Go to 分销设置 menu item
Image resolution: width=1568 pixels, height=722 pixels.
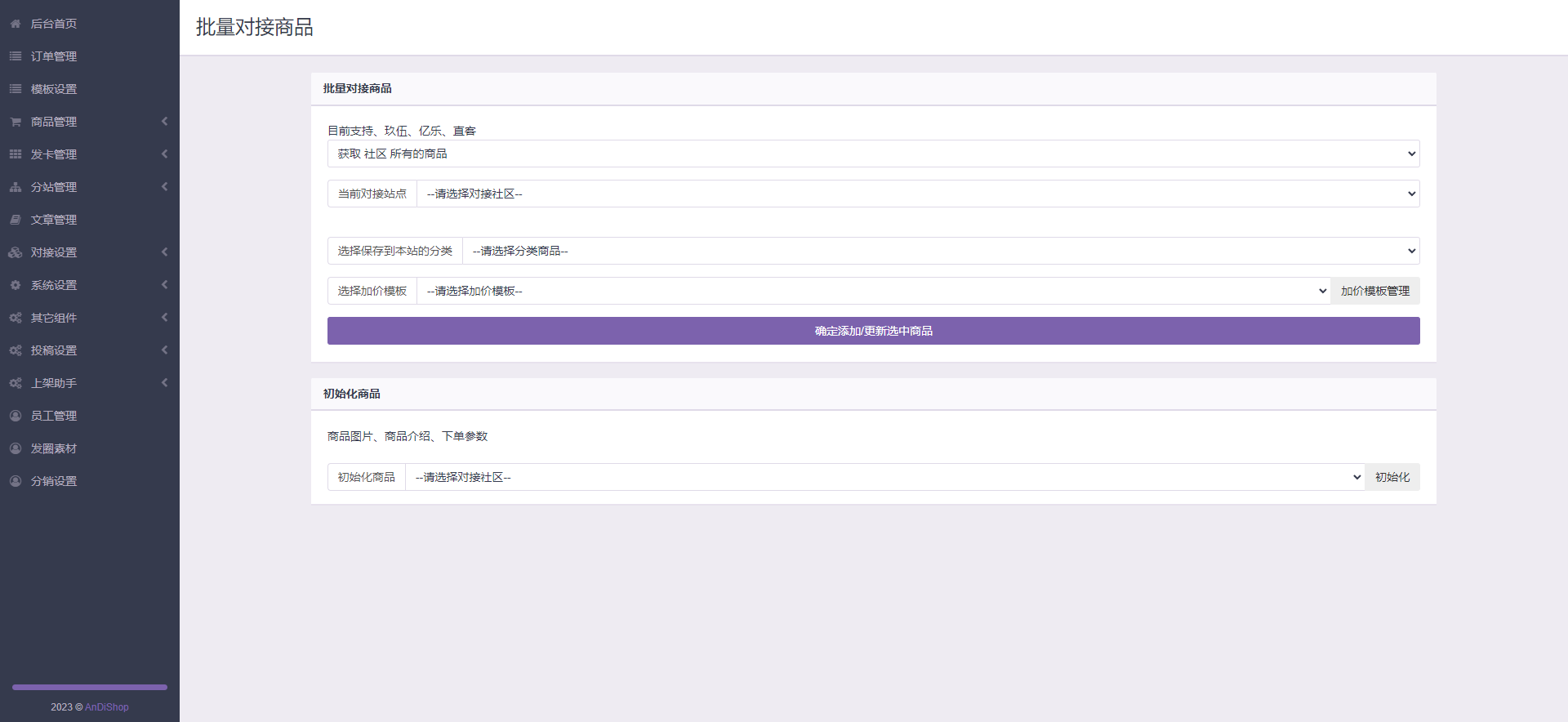54,481
